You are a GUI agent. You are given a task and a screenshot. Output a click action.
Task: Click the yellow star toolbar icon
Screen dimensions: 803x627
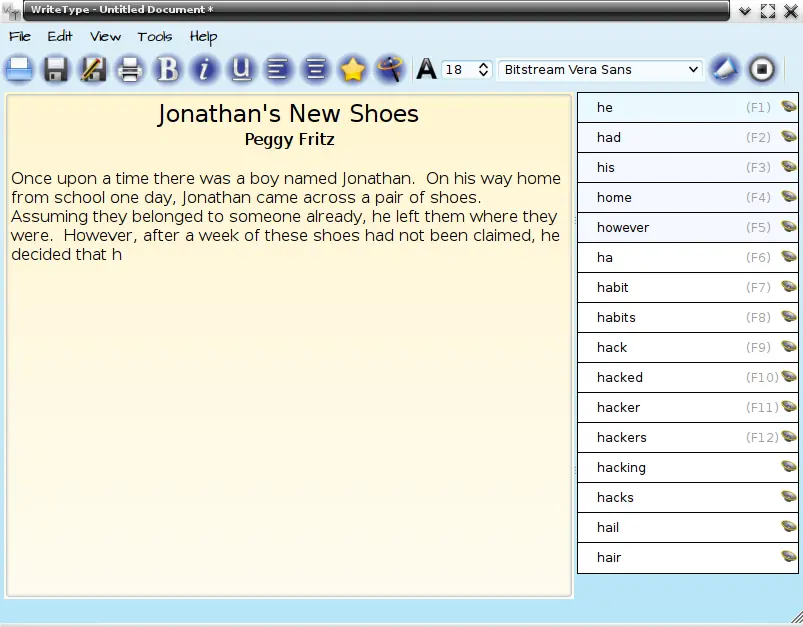(x=352, y=69)
